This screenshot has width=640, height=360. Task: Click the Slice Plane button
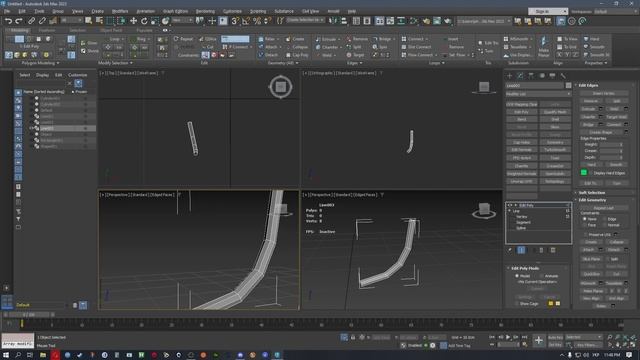coord(591,259)
